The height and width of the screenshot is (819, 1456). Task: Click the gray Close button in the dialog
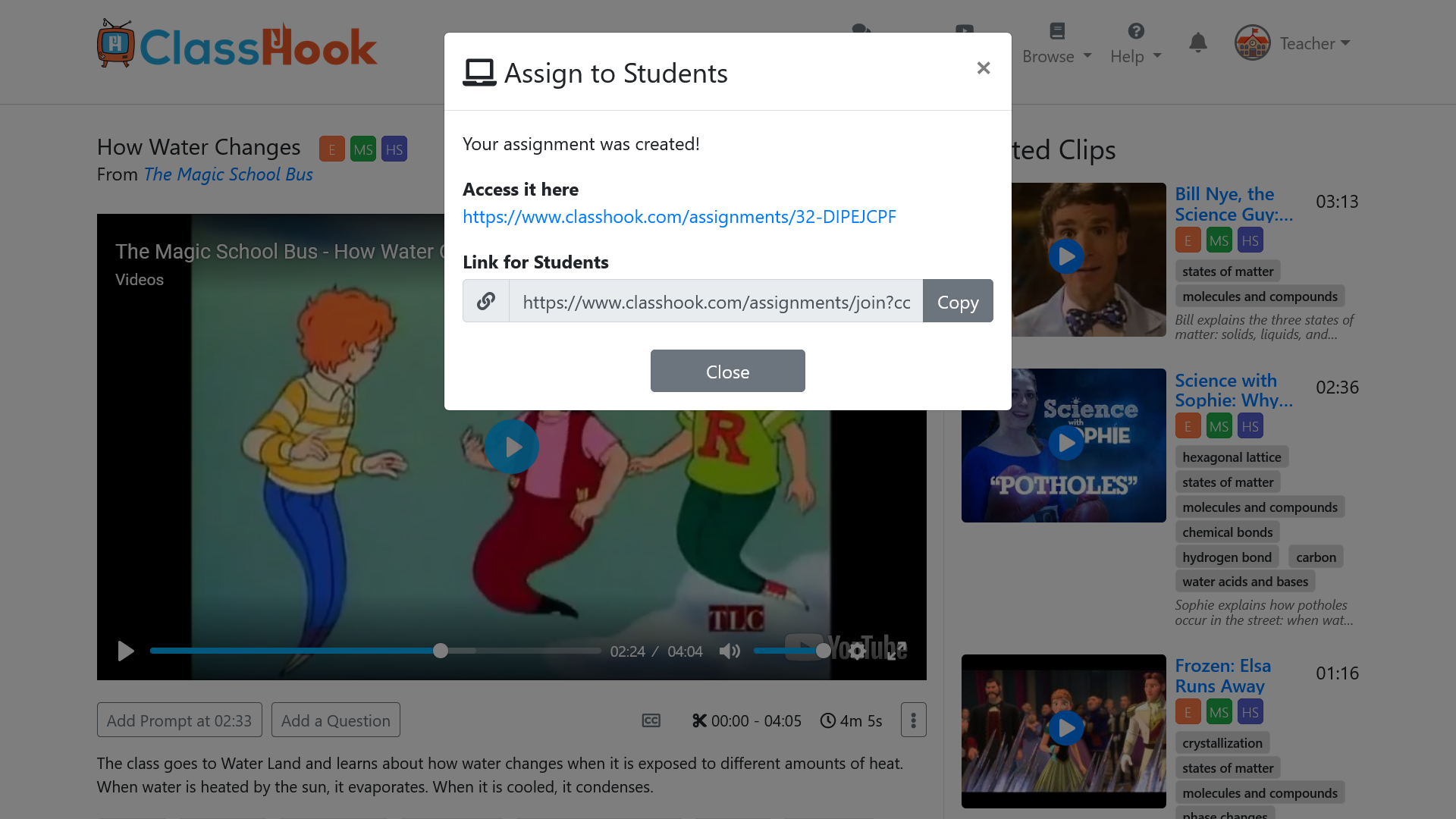pos(727,371)
